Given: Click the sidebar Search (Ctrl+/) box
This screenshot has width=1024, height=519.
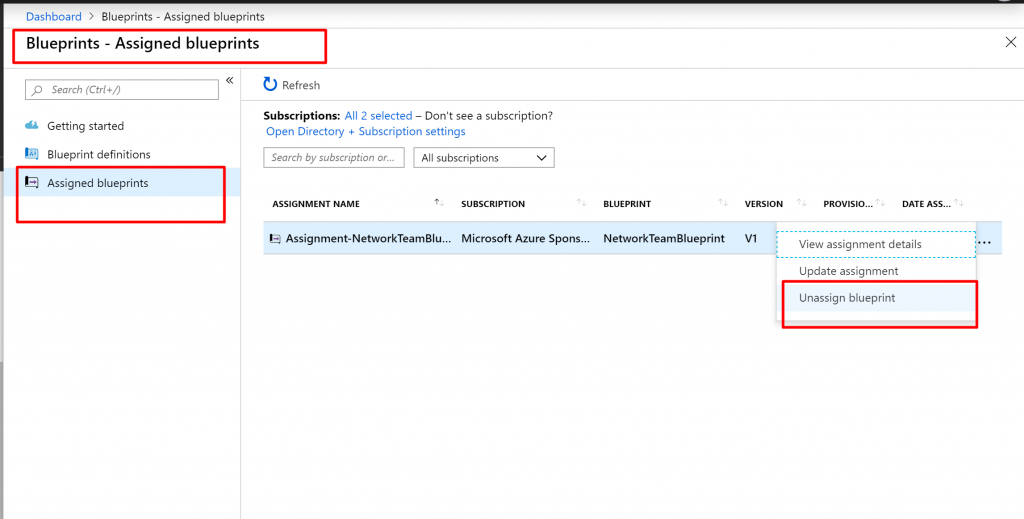Looking at the screenshot, I should (x=121, y=90).
